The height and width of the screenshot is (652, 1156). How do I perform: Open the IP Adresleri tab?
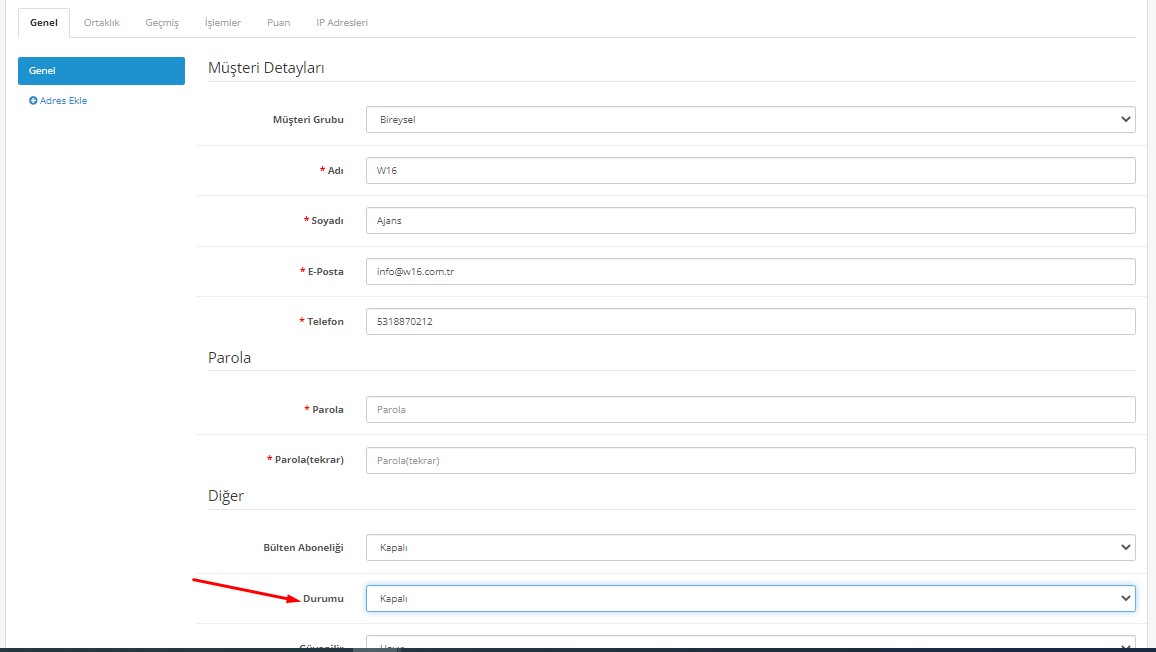(342, 23)
